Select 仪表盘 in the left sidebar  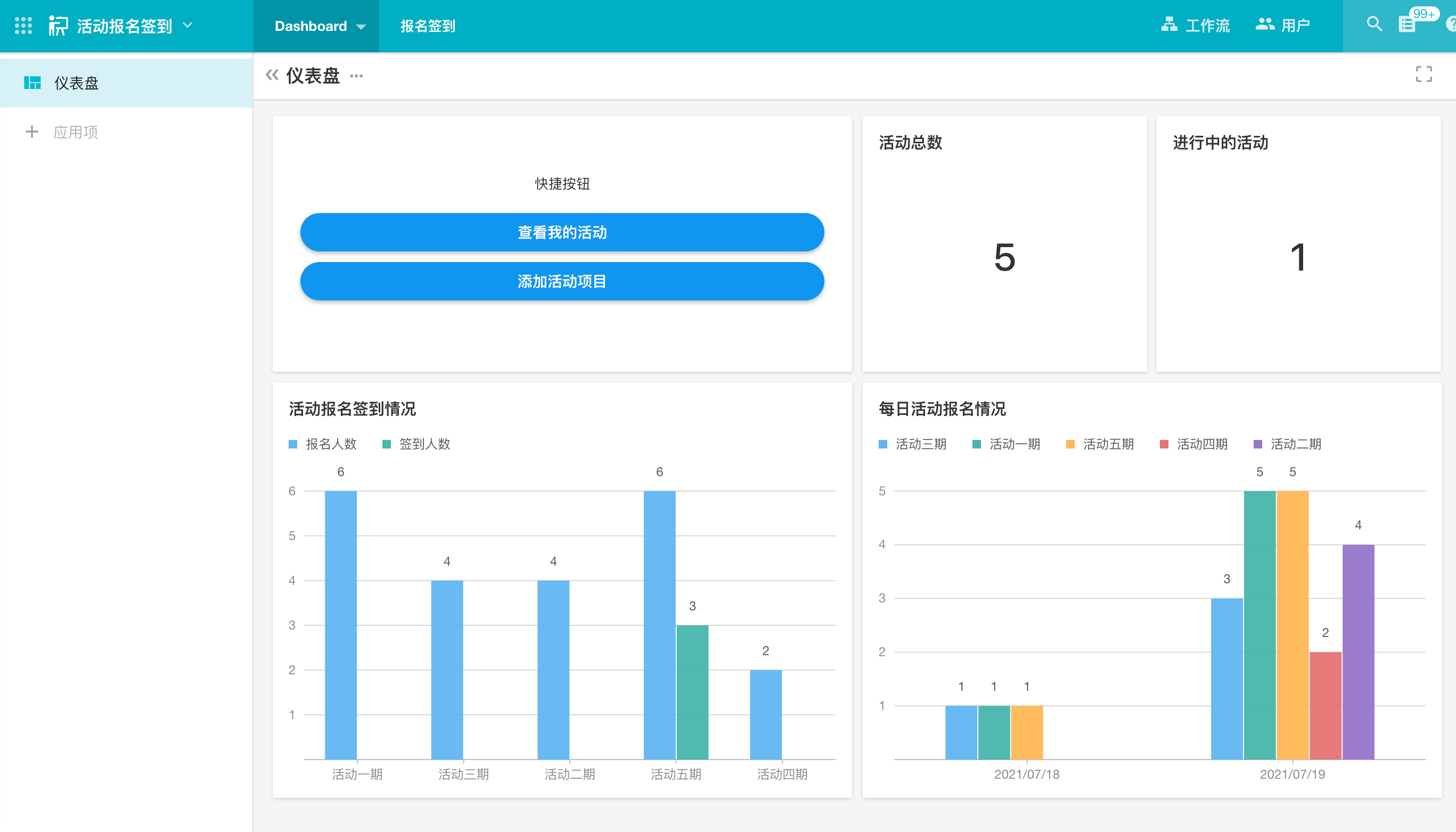77,84
